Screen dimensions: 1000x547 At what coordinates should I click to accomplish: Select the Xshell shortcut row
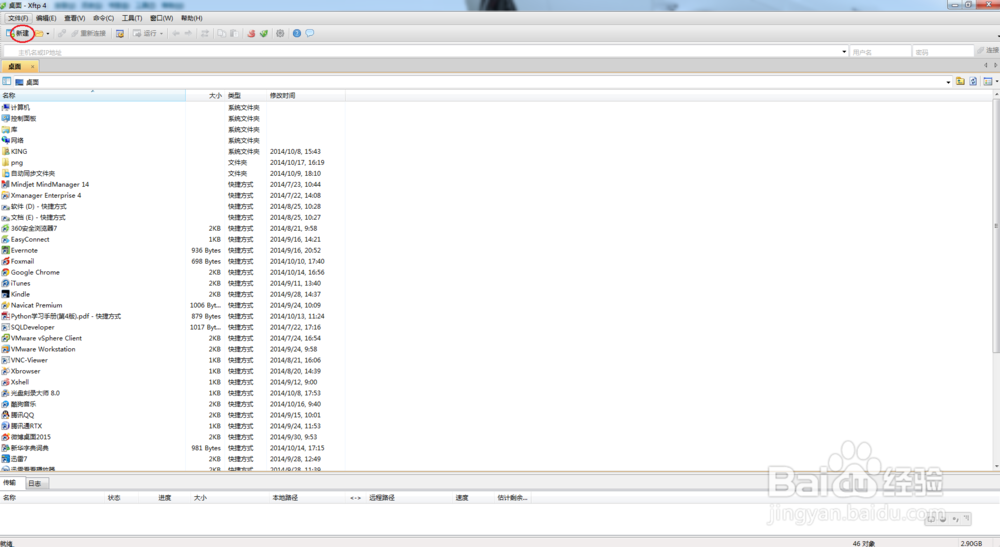pos(172,382)
